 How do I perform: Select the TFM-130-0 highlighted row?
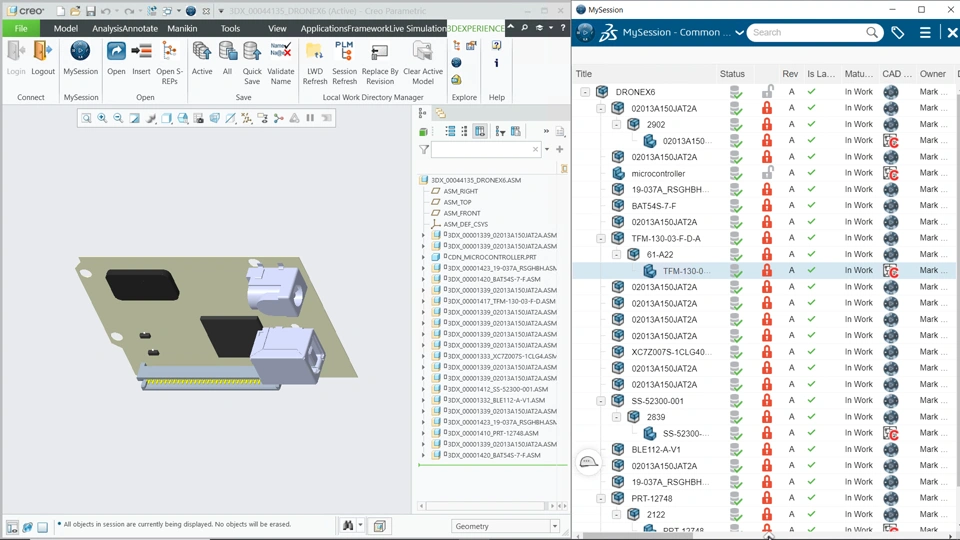[x=765, y=271]
